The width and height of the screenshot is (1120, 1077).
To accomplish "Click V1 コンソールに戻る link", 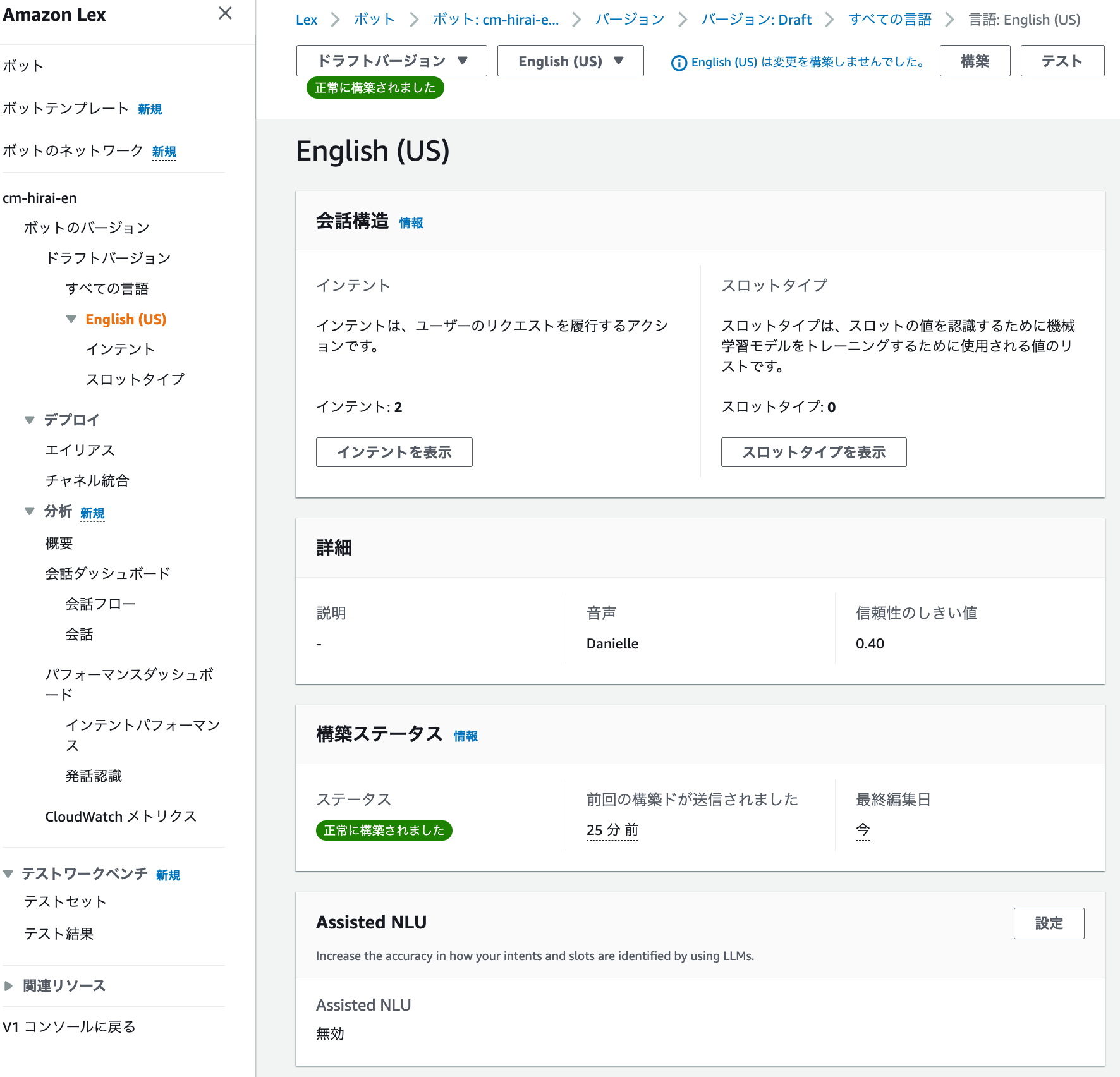I will click(69, 1026).
